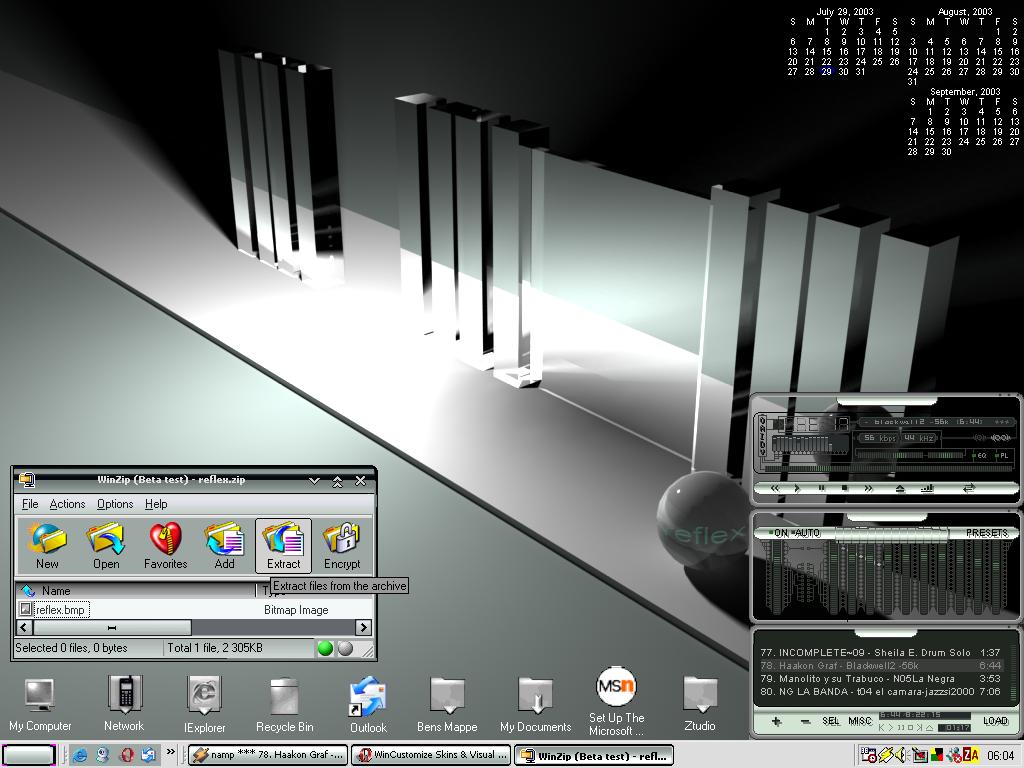
Task: Toggle the equalizer ON switch
Action: (778, 533)
